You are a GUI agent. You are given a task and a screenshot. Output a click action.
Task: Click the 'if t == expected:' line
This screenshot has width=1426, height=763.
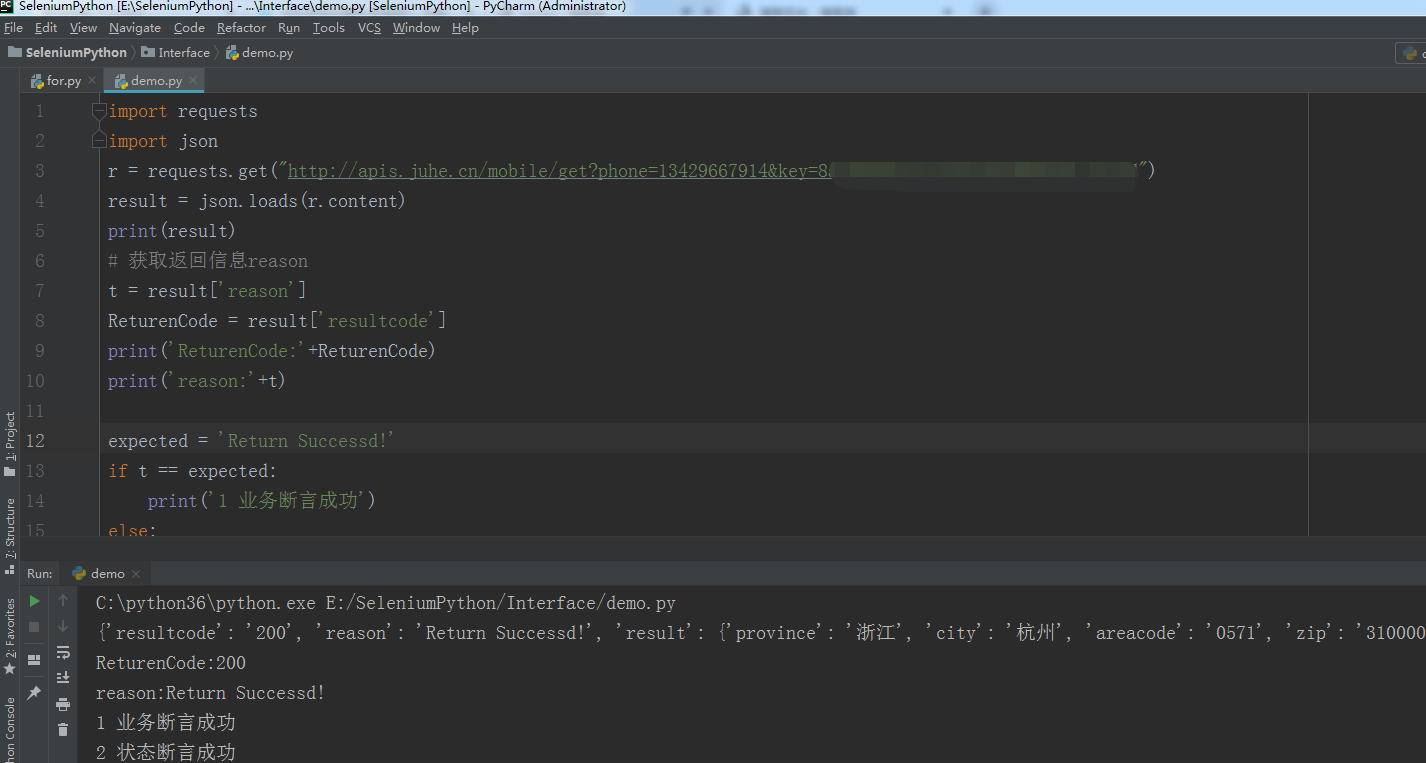[193, 471]
